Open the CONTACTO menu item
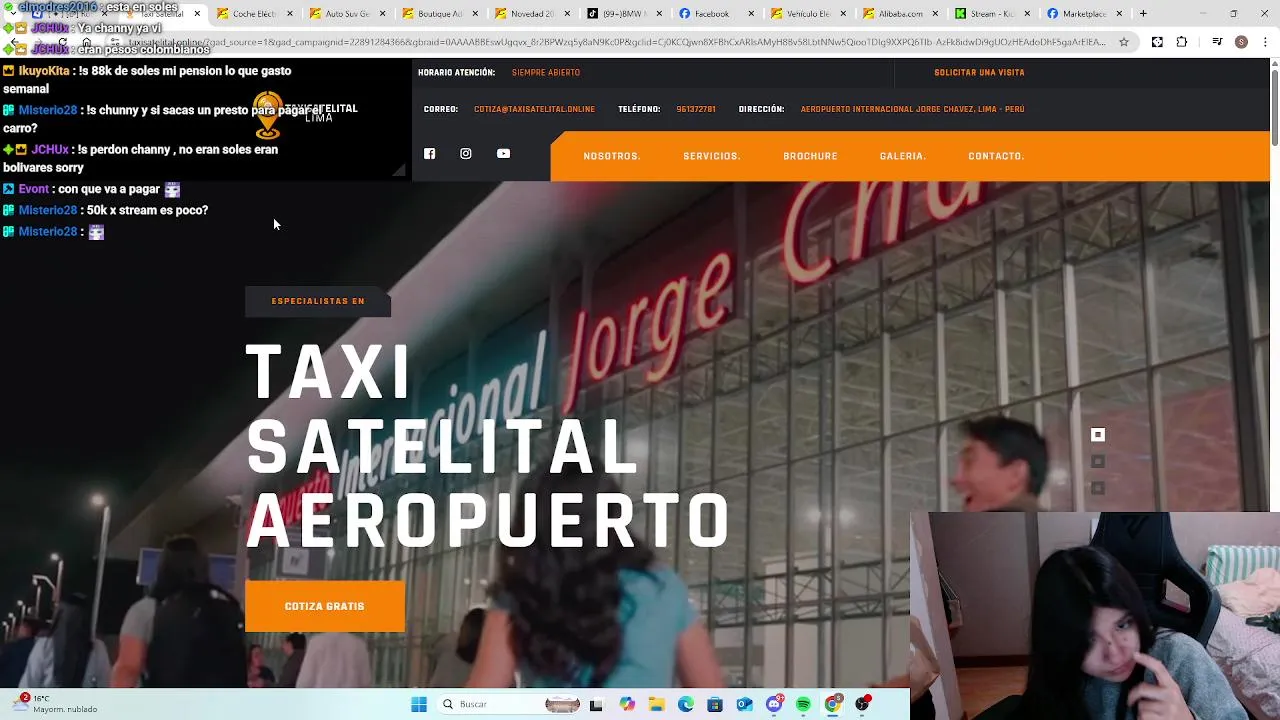Screen dimensions: 1280x720 click(996, 156)
